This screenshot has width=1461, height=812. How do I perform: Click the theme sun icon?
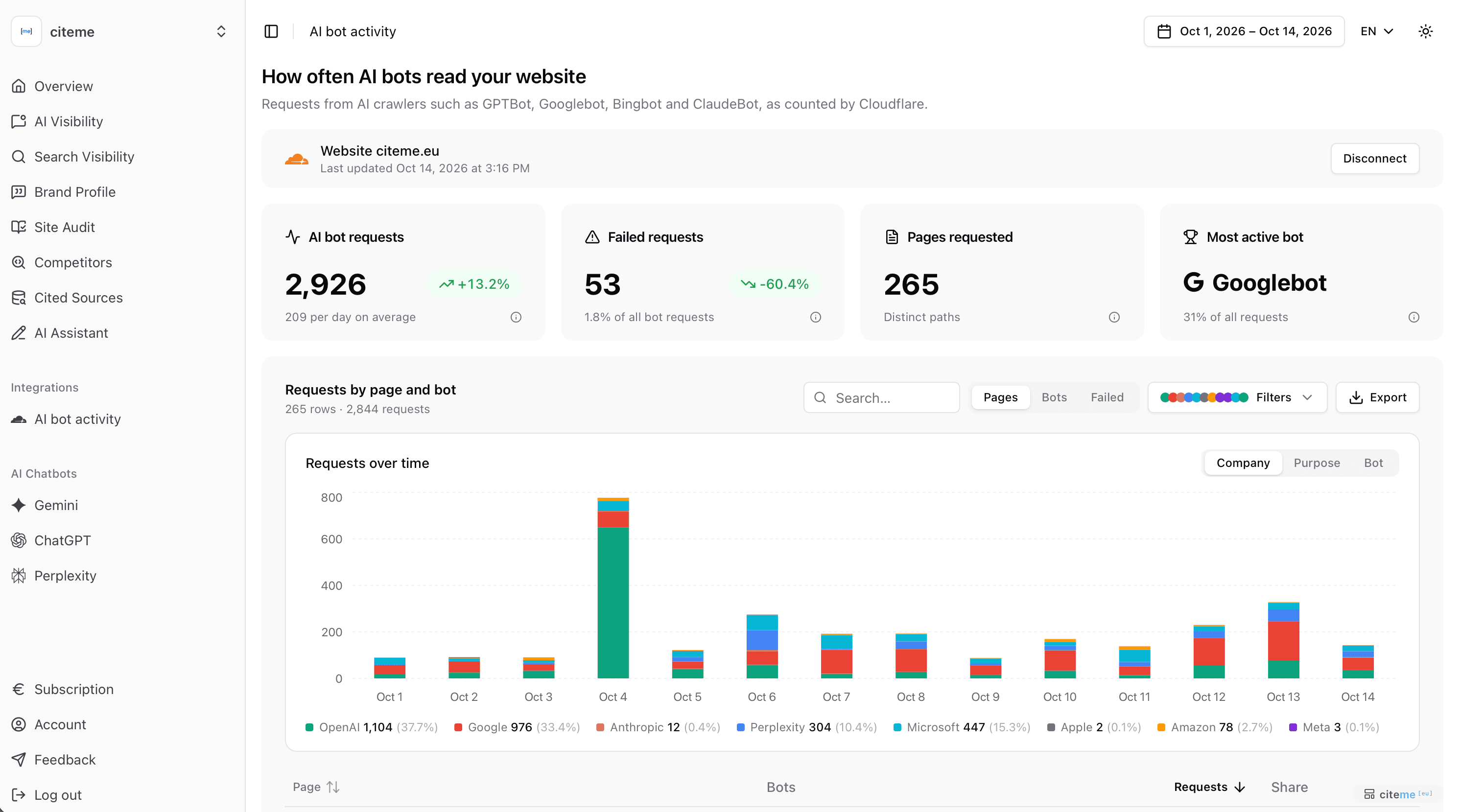[1425, 31]
